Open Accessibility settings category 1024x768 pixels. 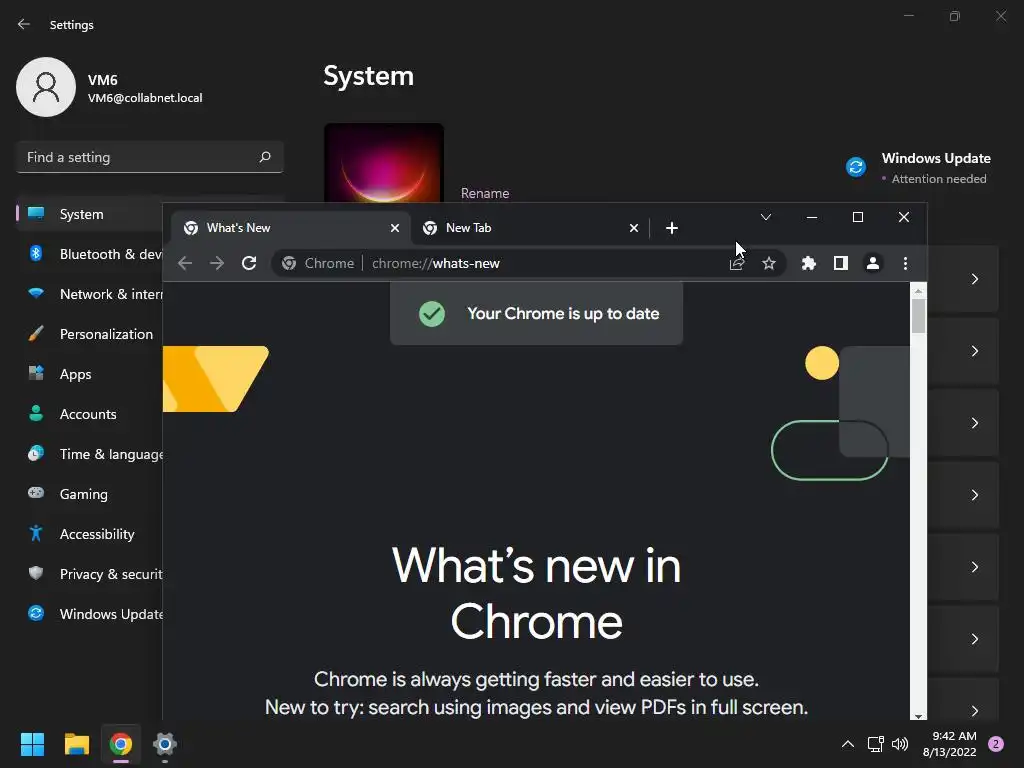pyautogui.click(x=89, y=534)
